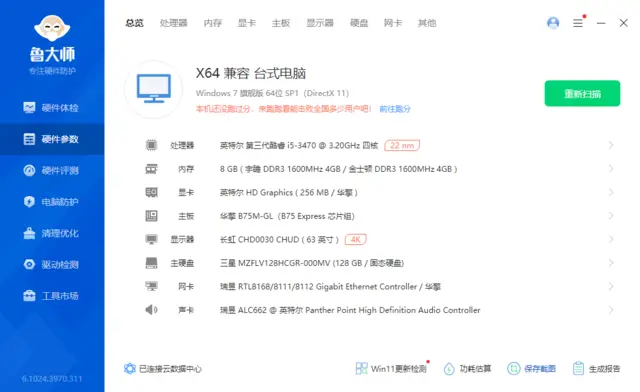Switch to the 网卡 tab
This screenshot has height=392, width=640.
393,23
